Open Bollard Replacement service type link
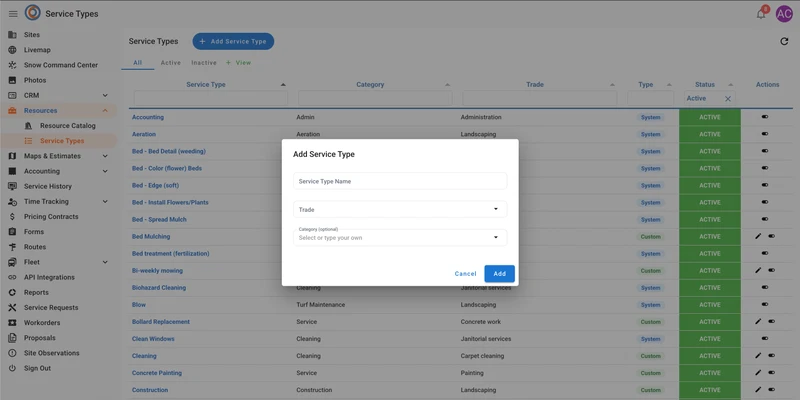 (161, 321)
